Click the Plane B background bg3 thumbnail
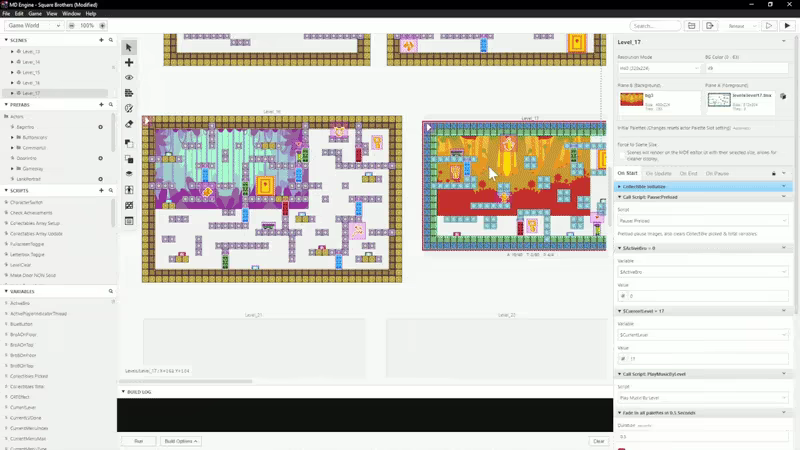This screenshot has width=800, height=450. (x=631, y=99)
